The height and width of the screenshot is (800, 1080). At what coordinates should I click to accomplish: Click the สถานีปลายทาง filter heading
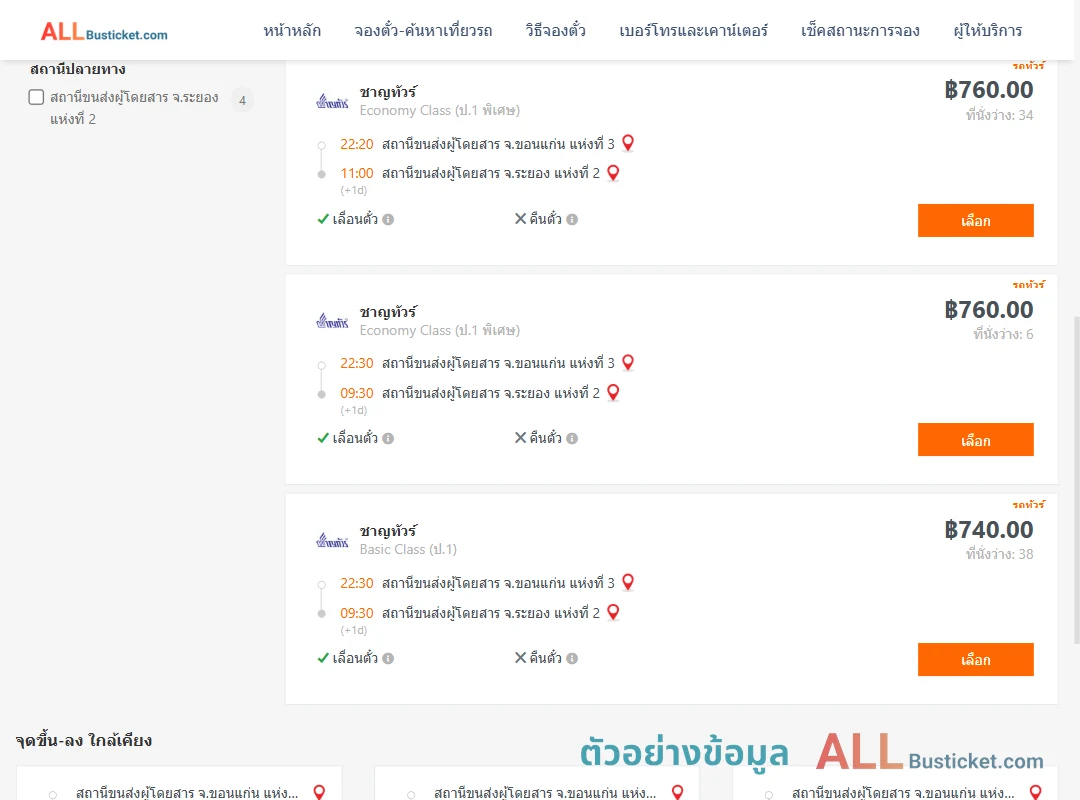78,69
